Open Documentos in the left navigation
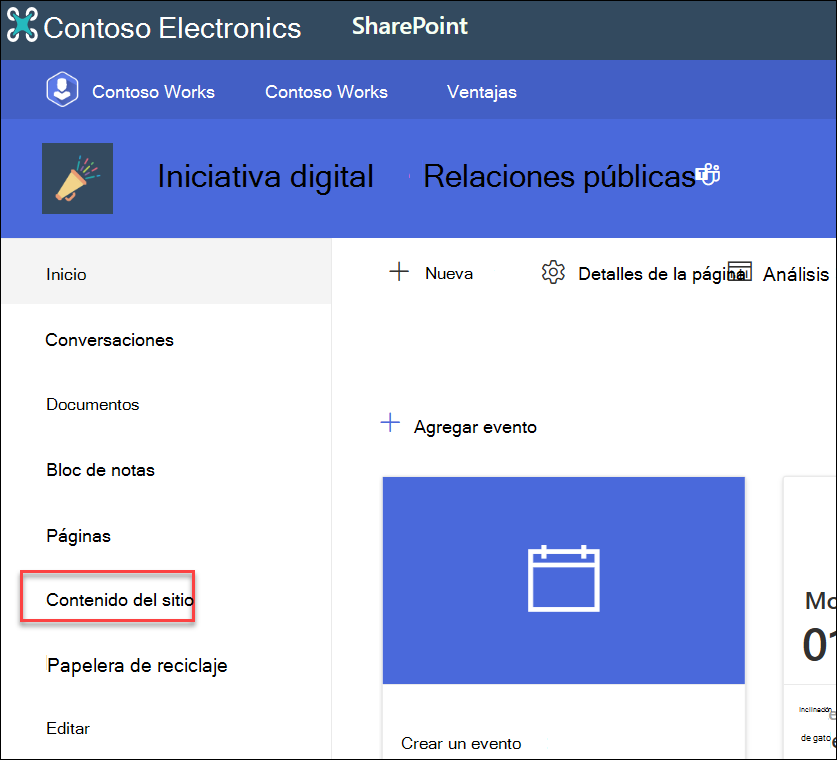 click(x=92, y=405)
